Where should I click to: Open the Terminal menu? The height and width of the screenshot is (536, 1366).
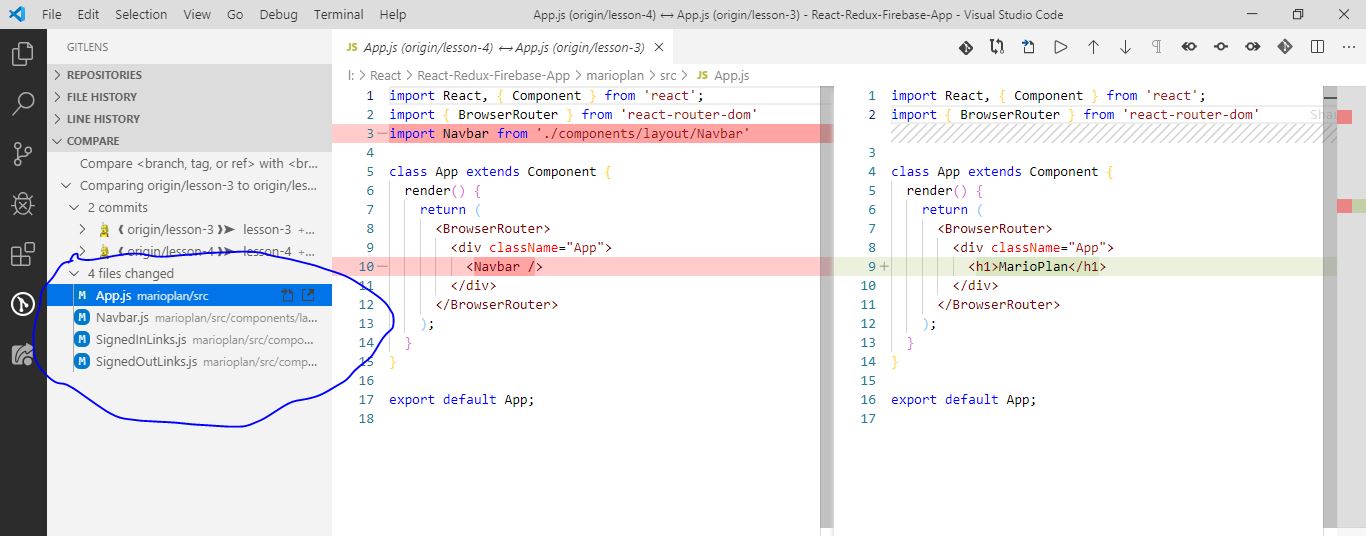coord(339,14)
